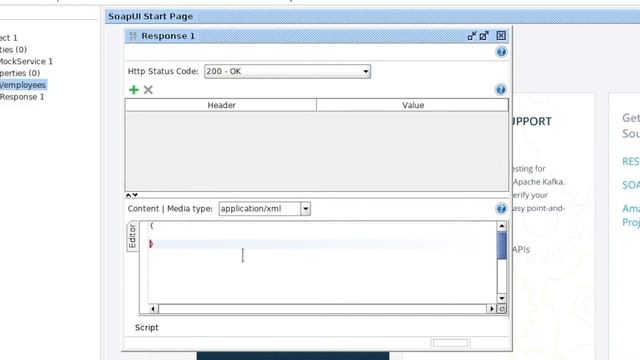
Task: Sort by the Value column
Action: [x=413, y=105]
